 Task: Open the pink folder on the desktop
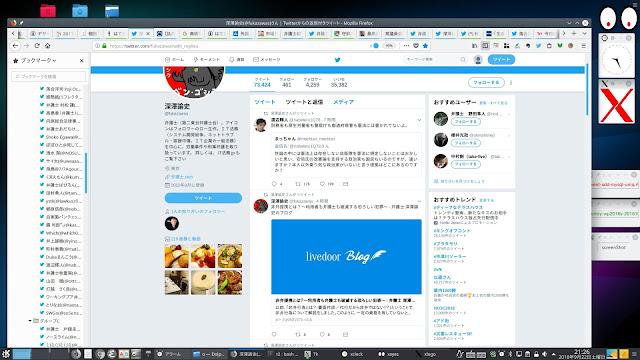click(48, 10)
